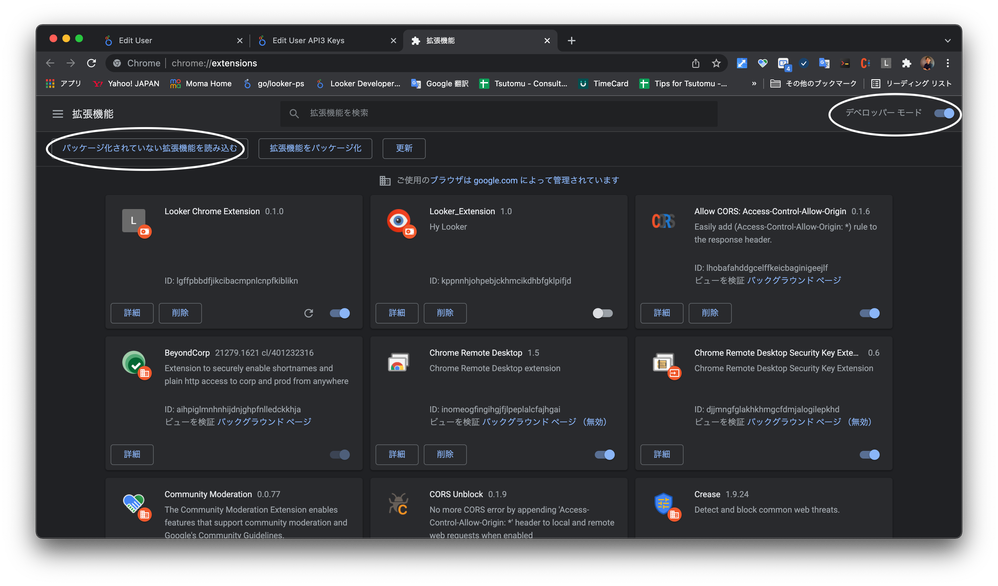Click the 拡張機能を検索 search field
The height and width of the screenshot is (586, 998).
(499, 113)
